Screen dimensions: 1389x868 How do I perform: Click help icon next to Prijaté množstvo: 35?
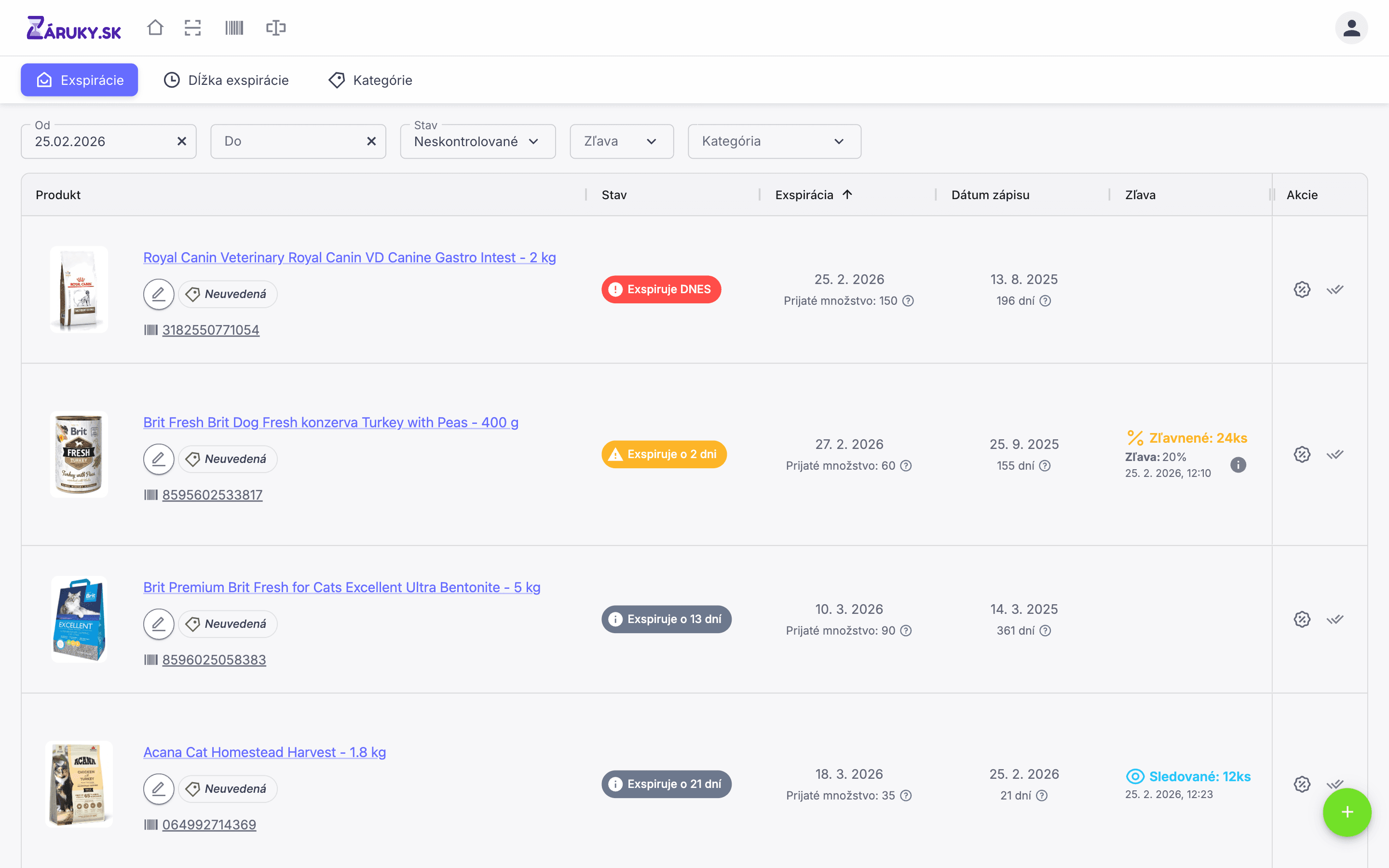(x=906, y=795)
